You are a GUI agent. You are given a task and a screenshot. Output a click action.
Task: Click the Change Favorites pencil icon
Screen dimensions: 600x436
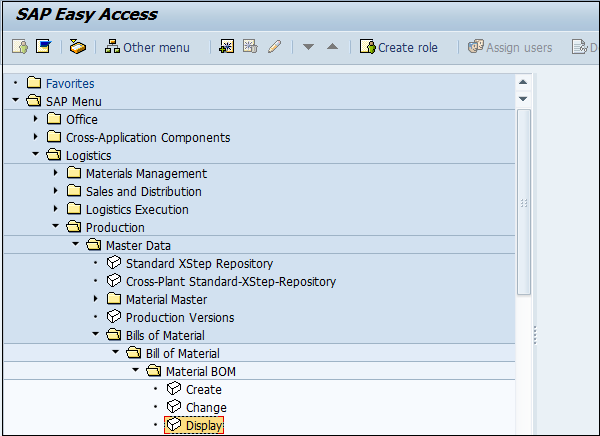pyautogui.click(x=274, y=47)
